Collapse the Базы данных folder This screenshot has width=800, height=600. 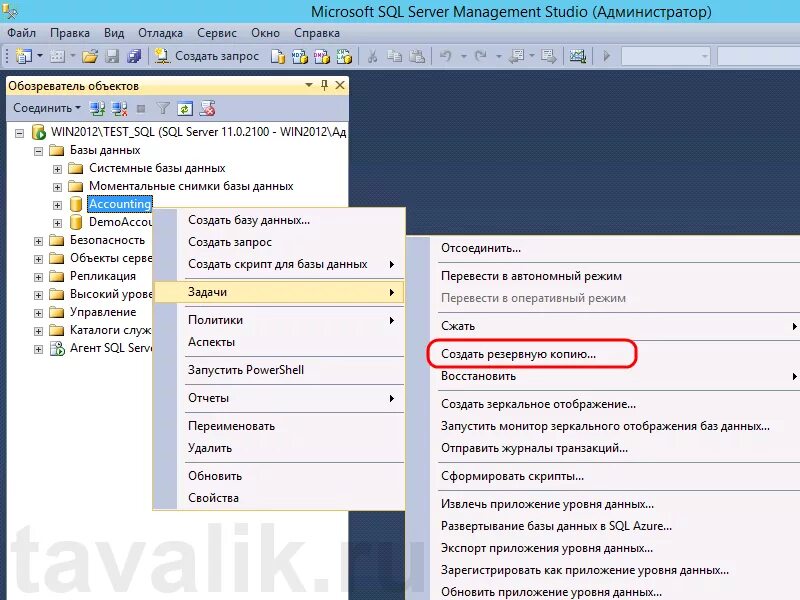click(38, 151)
